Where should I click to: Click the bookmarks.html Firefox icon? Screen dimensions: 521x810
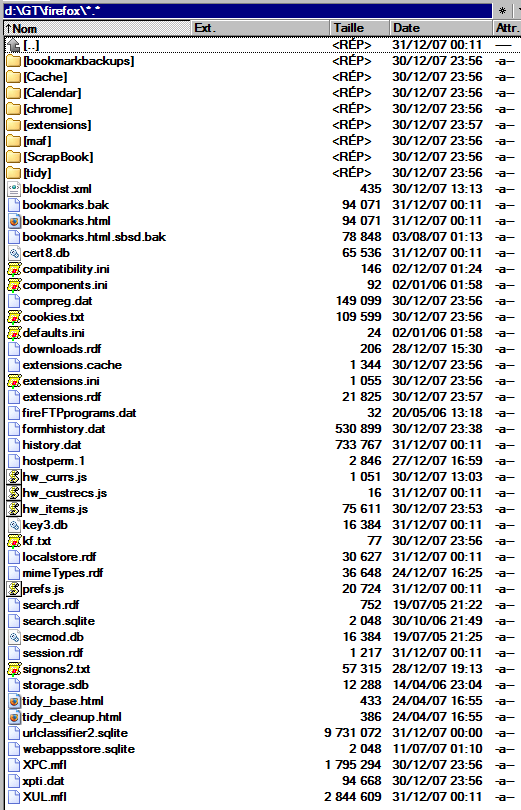tap(14, 222)
